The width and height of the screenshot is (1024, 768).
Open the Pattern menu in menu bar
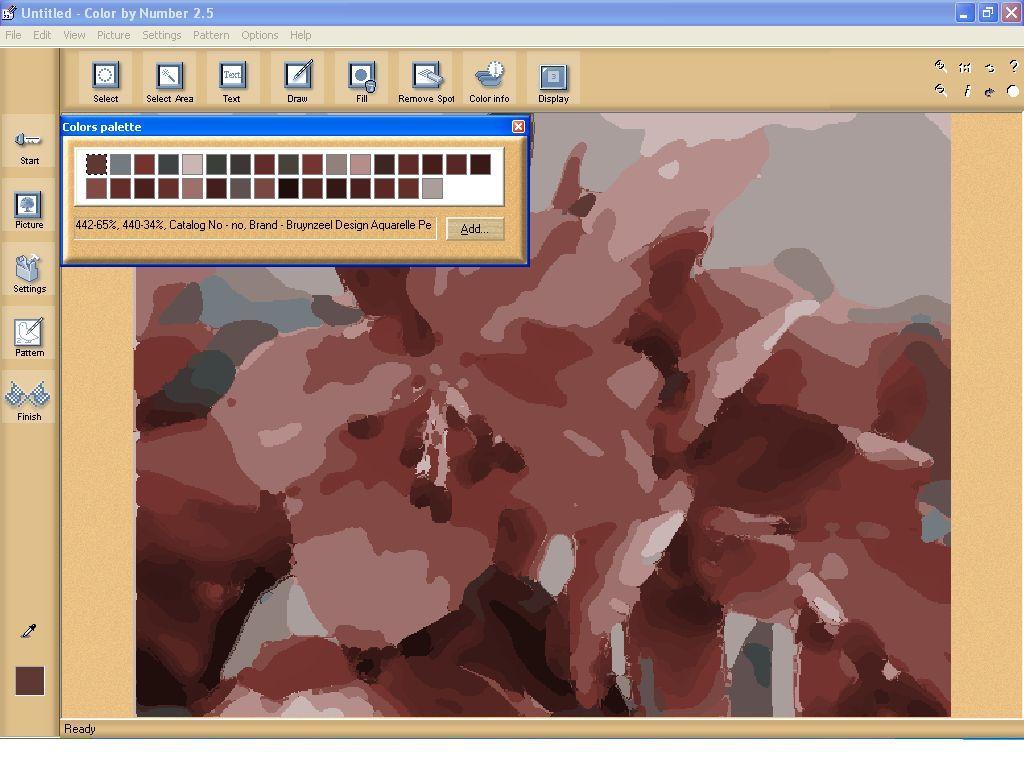pyautogui.click(x=211, y=35)
